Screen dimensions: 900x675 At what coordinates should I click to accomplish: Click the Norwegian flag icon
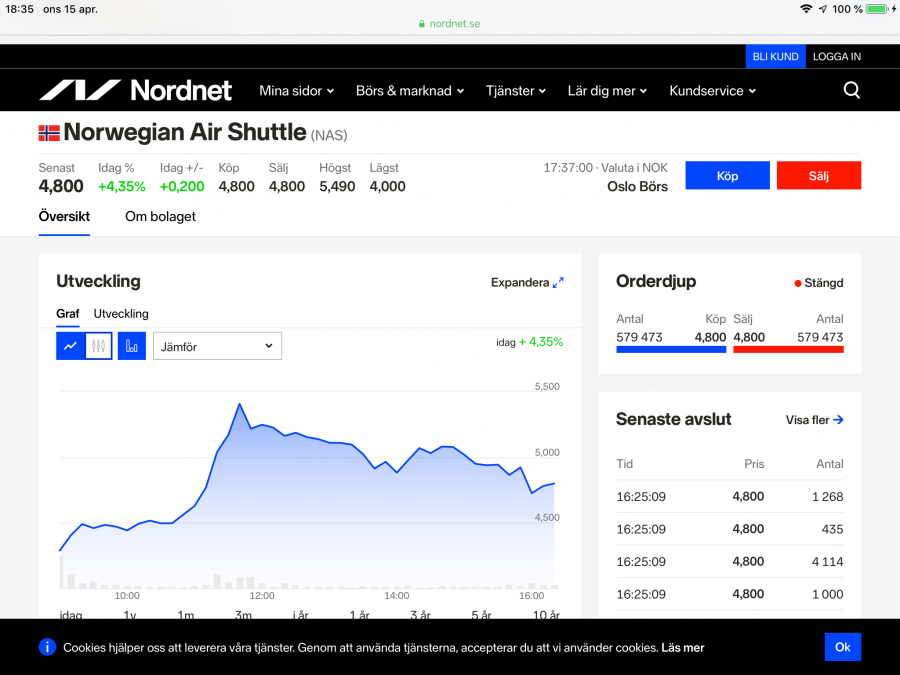(49, 133)
